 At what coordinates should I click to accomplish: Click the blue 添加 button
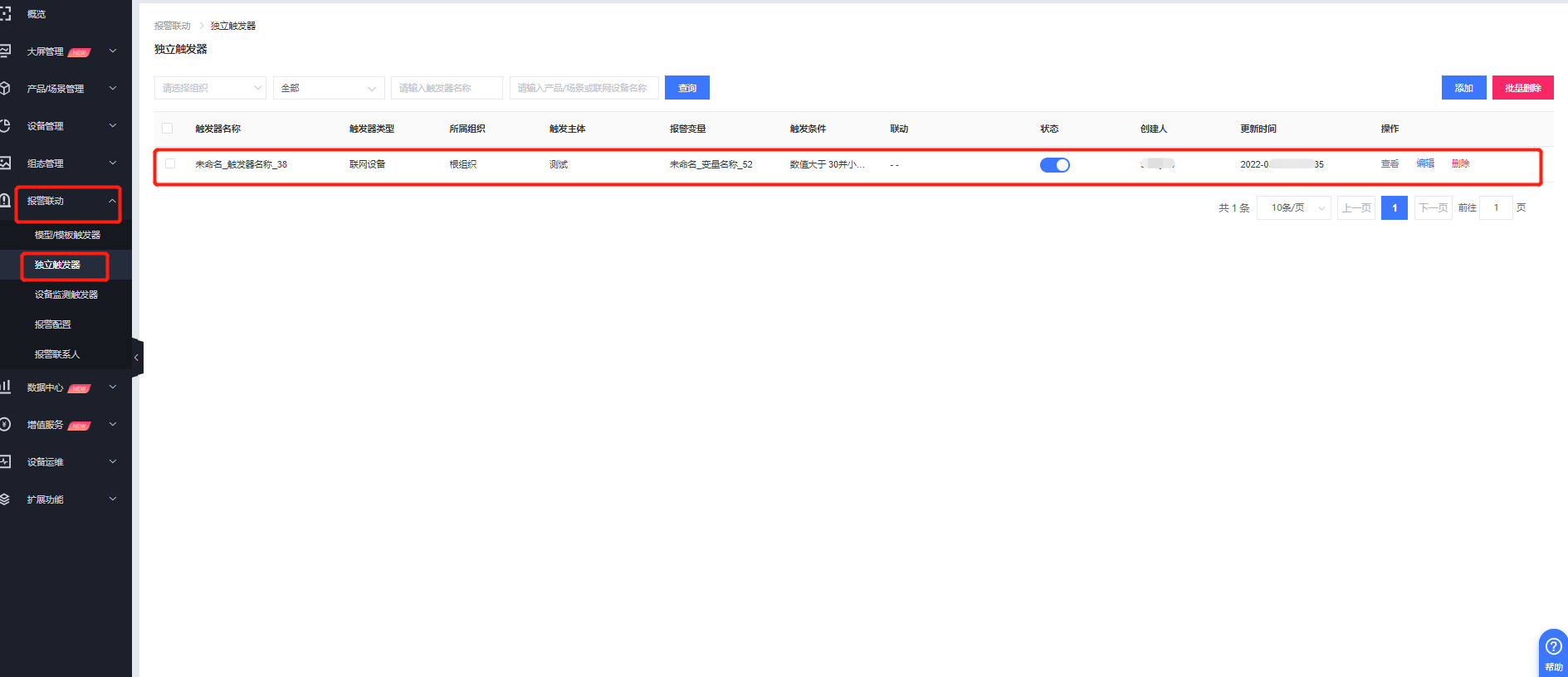[1463, 88]
